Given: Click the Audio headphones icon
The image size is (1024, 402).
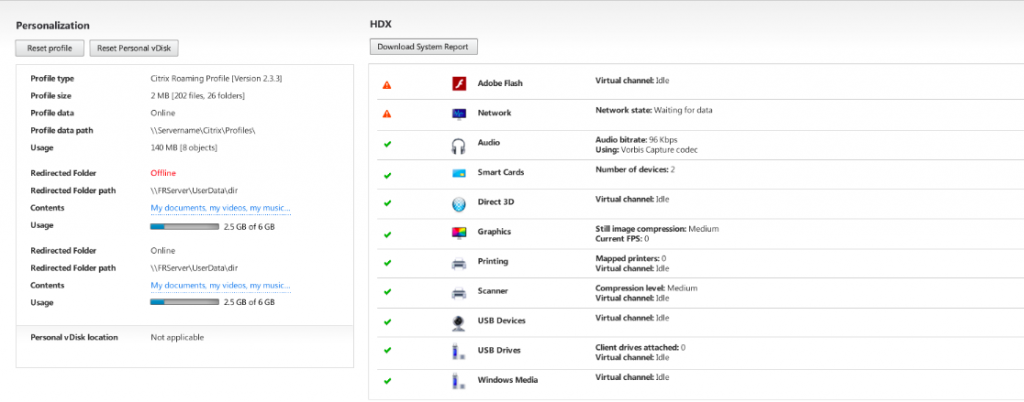Looking at the screenshot, I should point(459,144).
